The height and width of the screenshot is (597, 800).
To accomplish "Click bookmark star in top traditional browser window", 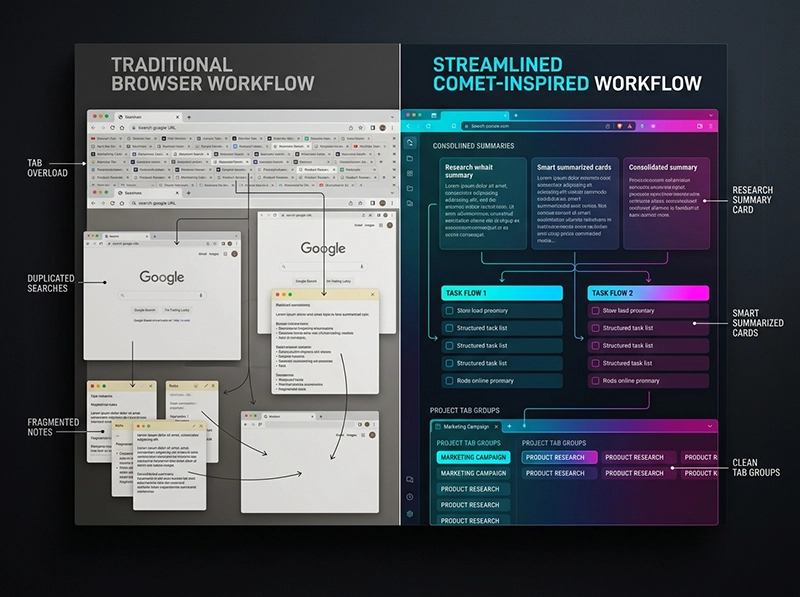I will tap(361, 128).
